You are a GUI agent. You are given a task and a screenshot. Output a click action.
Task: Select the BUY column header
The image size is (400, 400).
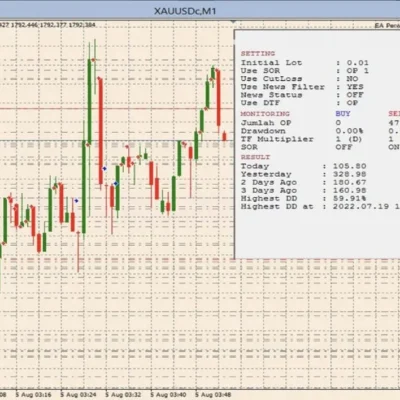[343, 114]
